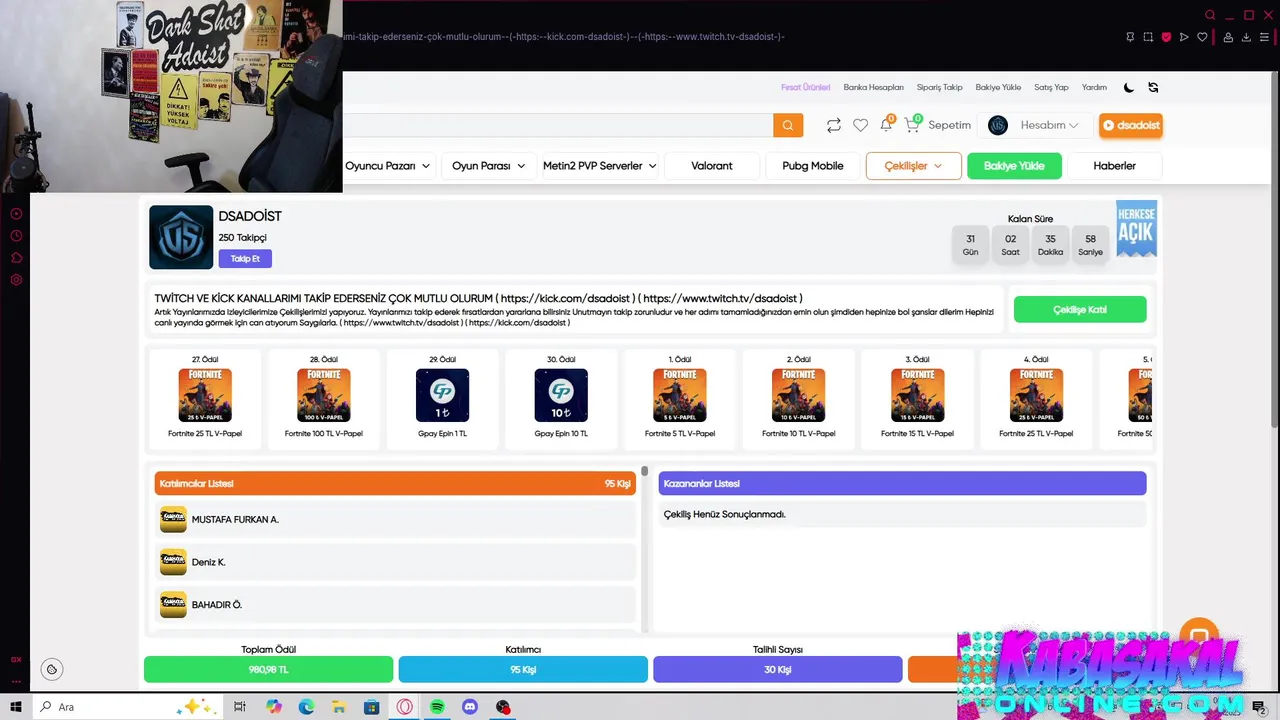Toggle dark mode moon icon

point(1129,87)
